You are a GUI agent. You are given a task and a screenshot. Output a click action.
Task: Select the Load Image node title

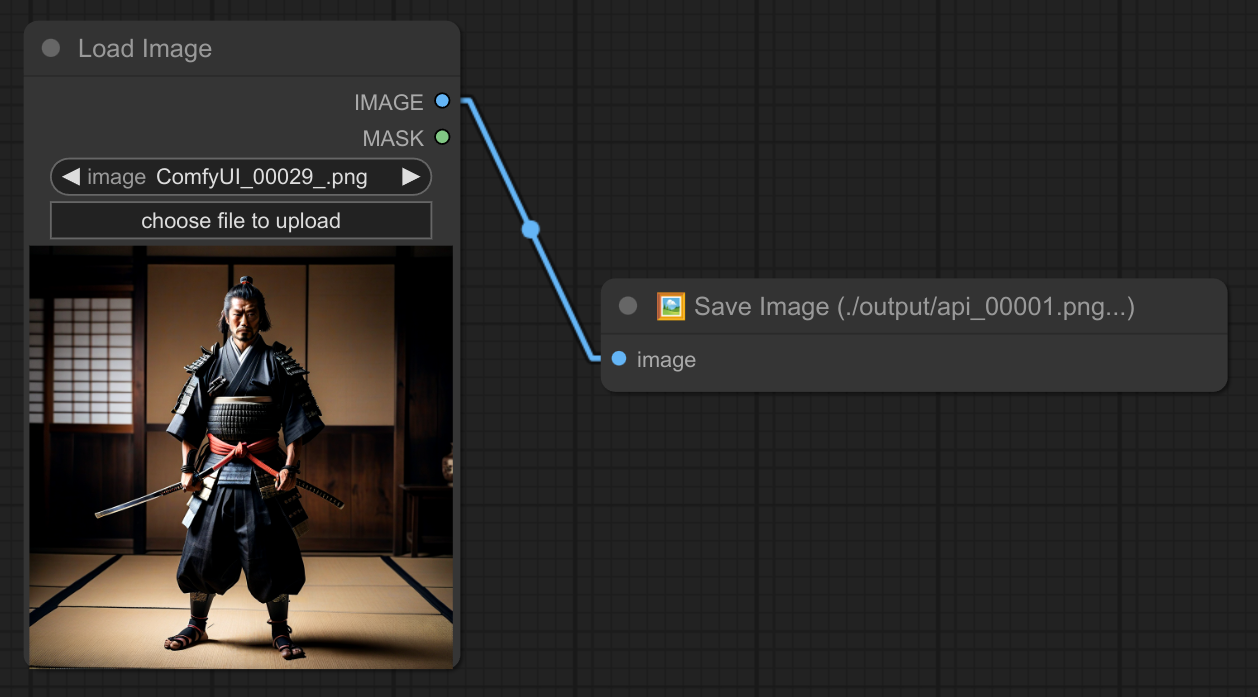click(145, 49)
